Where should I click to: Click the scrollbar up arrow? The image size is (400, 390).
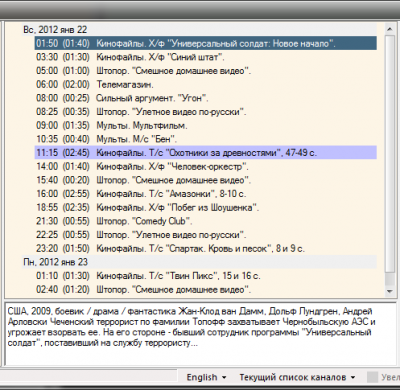389,30
